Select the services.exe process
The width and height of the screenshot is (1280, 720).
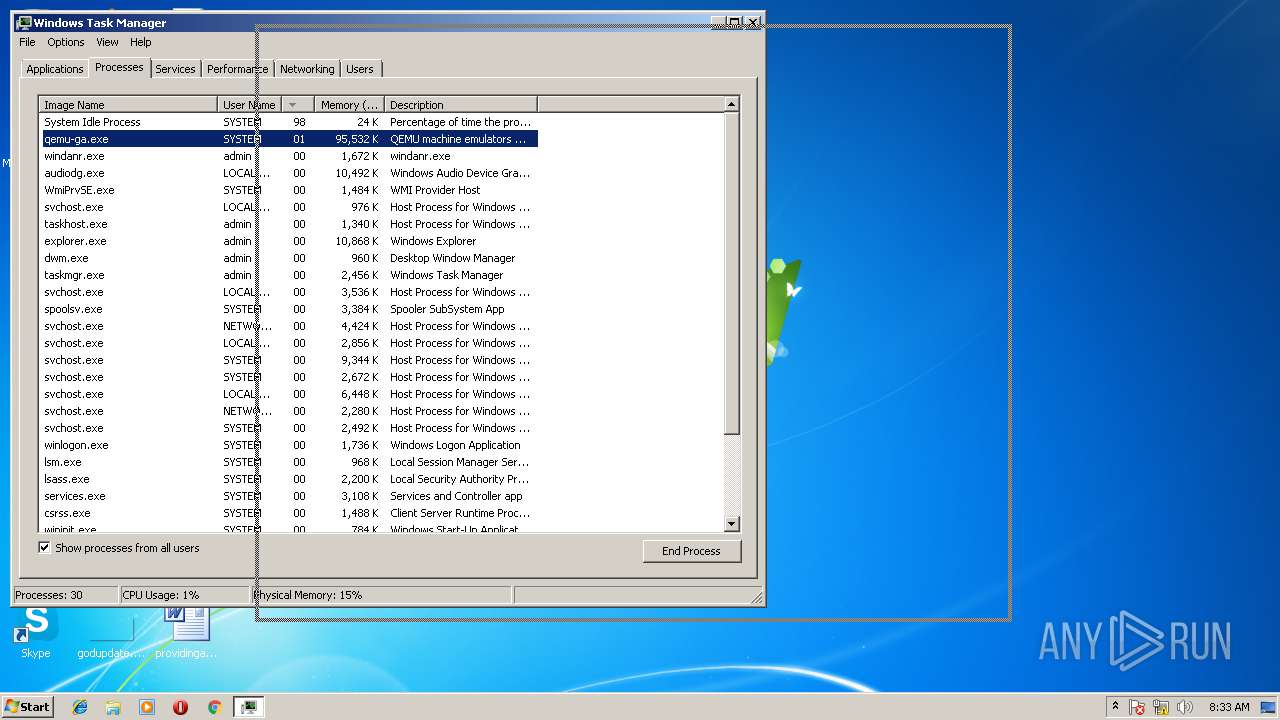pyautogui.click(x=290, y=496)
